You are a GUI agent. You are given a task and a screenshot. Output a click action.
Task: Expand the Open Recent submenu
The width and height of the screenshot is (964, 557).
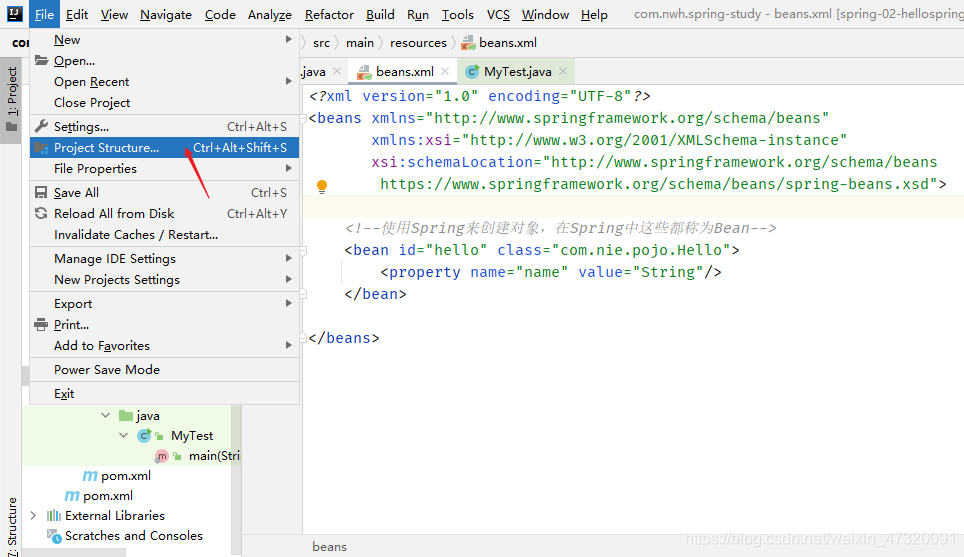click(x=288, y=81)
